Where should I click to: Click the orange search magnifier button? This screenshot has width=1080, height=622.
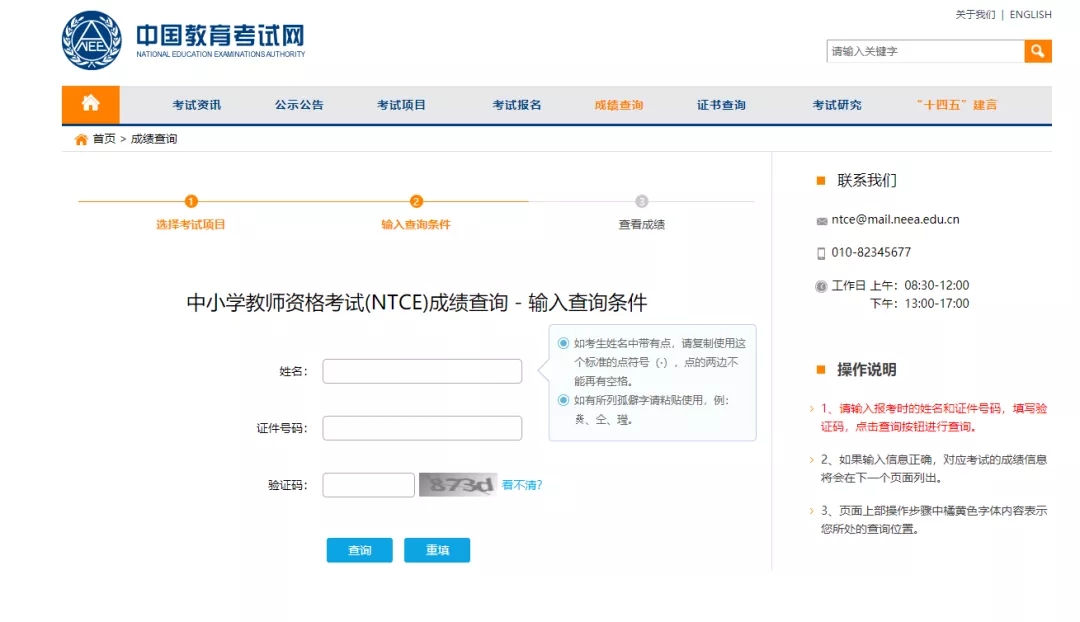click(x=1038, y=51)
